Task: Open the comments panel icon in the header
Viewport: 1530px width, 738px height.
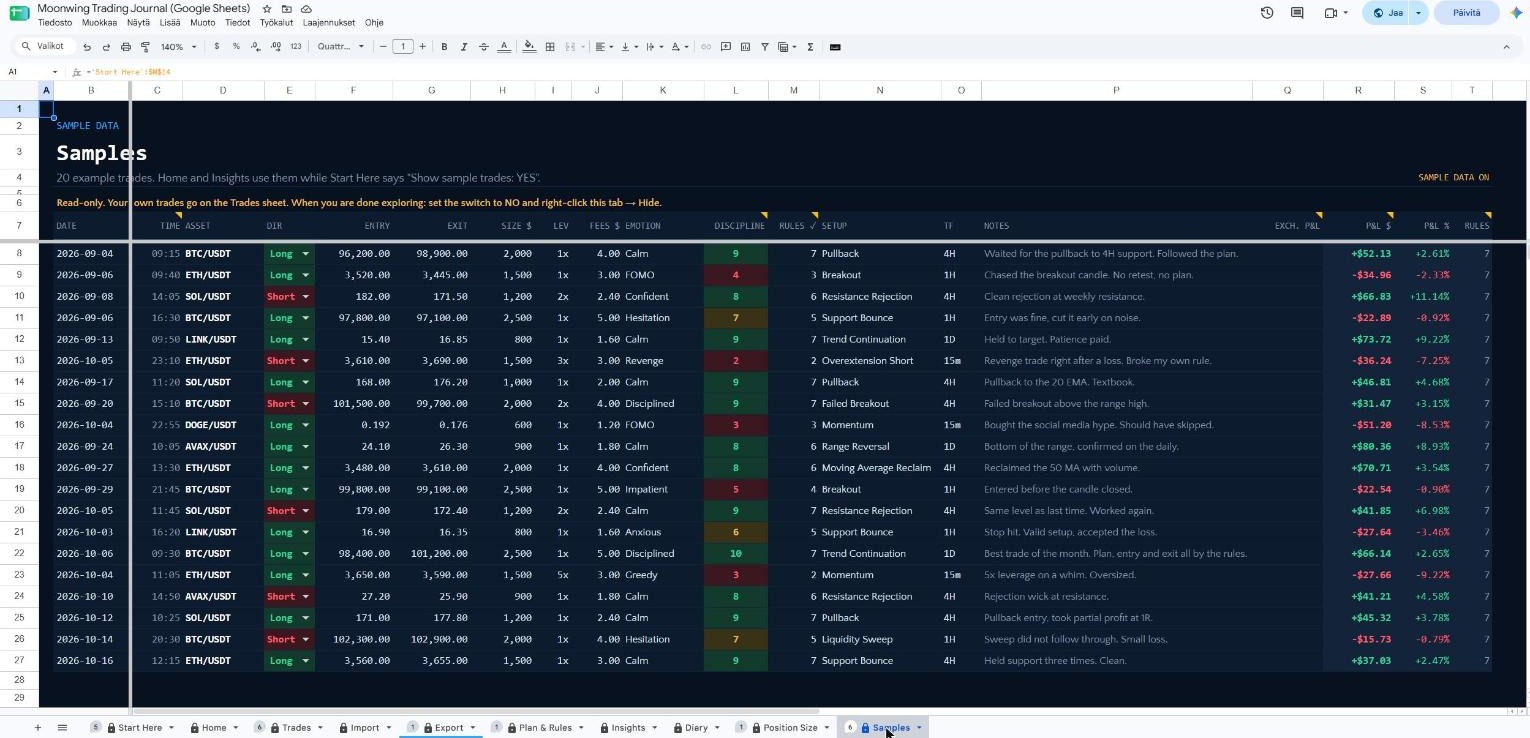Action: click(1297, 13)
